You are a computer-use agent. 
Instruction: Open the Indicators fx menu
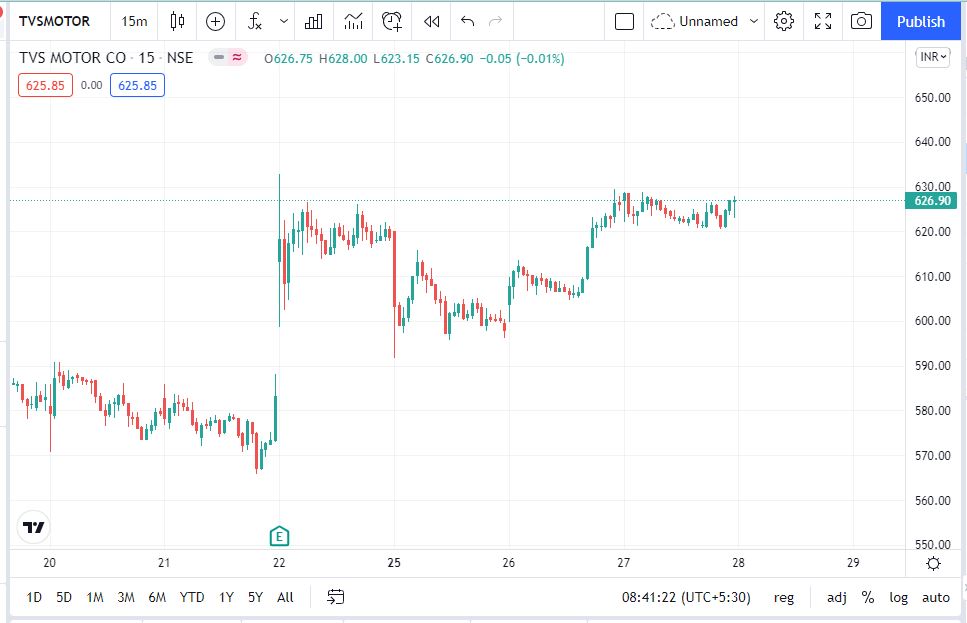point(256,21)
